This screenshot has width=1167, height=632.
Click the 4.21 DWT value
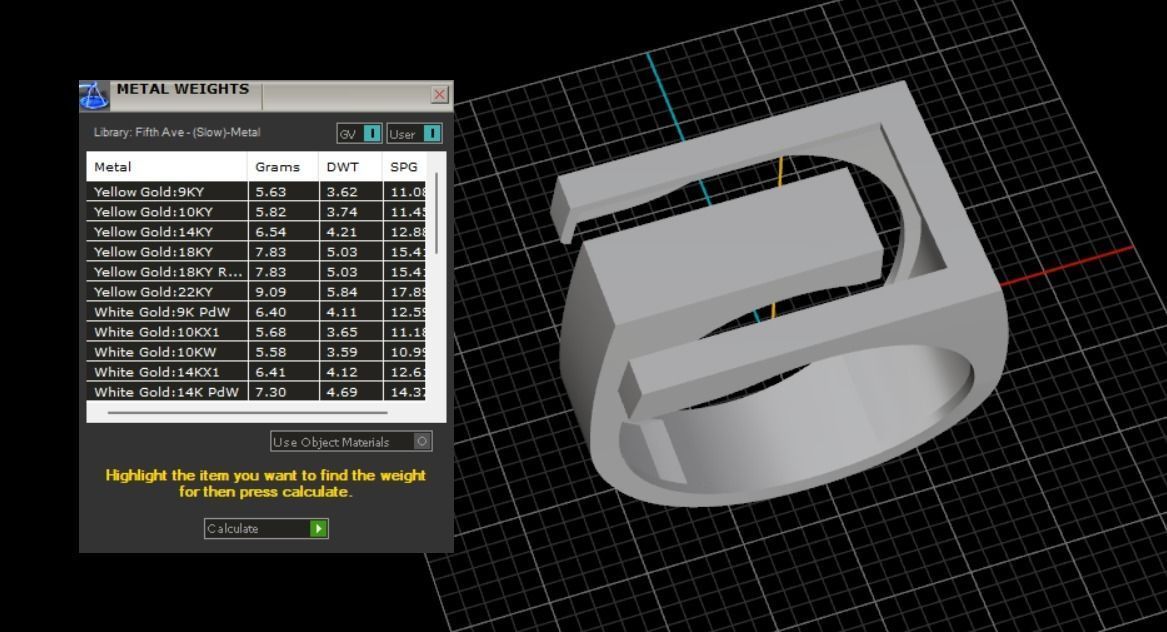tap(342, 232)
